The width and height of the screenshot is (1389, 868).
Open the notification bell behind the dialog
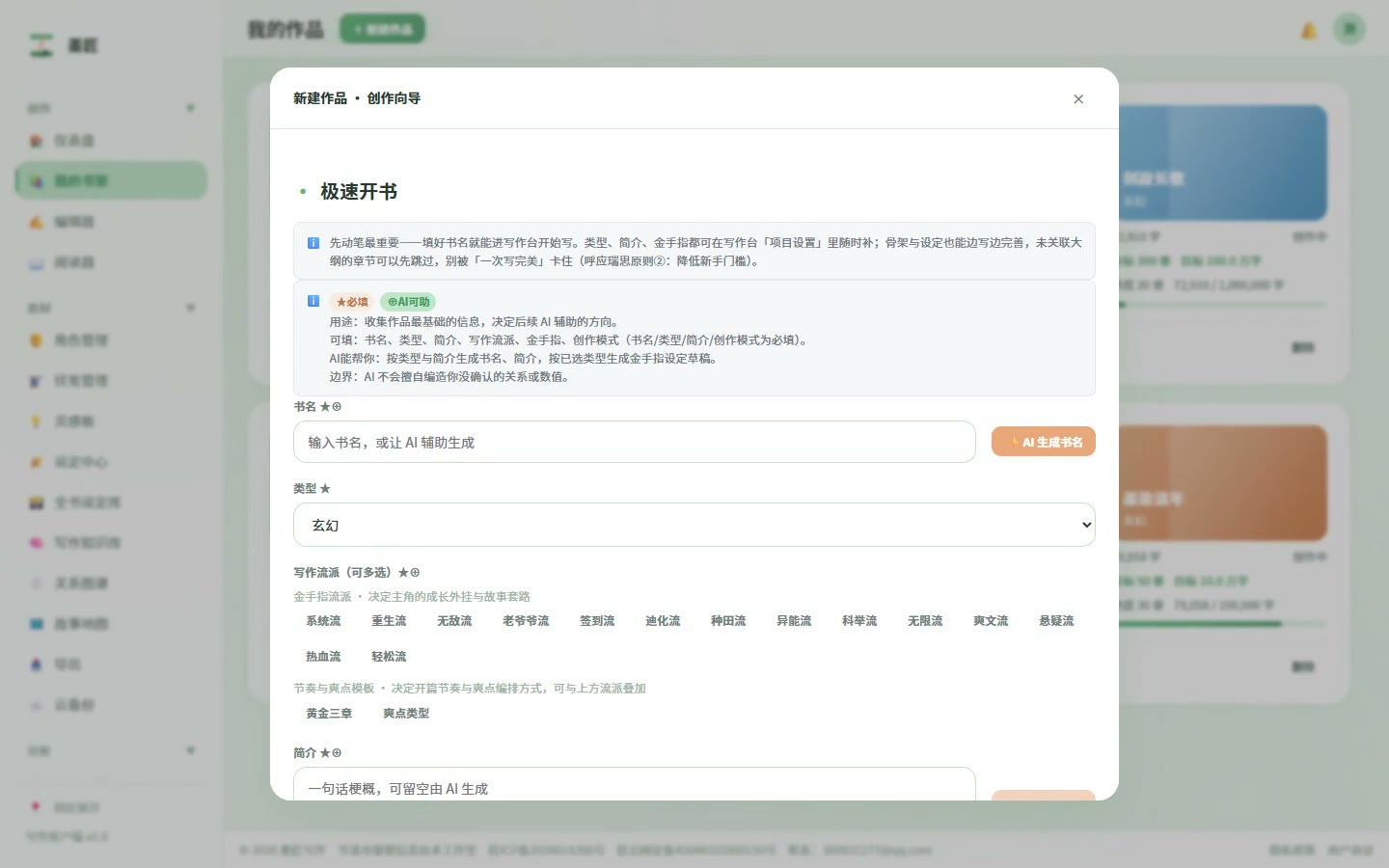tap(1309, 30)
